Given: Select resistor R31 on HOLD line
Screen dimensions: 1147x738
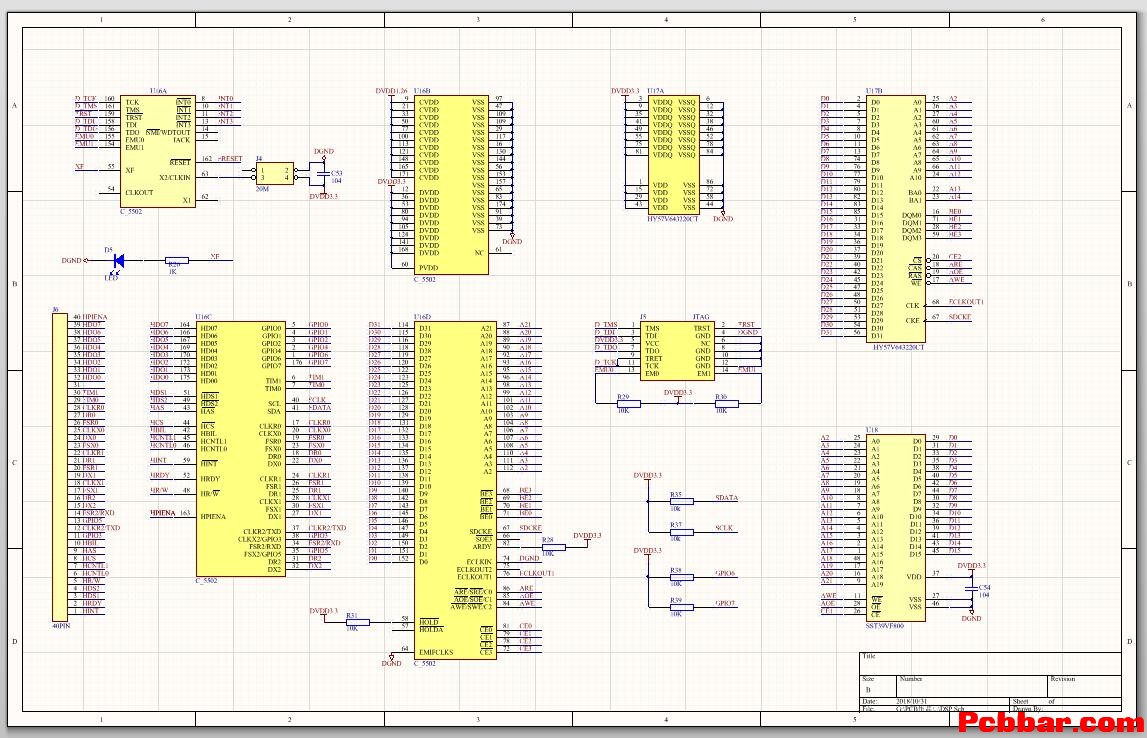Looking at the screenshot, I should 357,622.
